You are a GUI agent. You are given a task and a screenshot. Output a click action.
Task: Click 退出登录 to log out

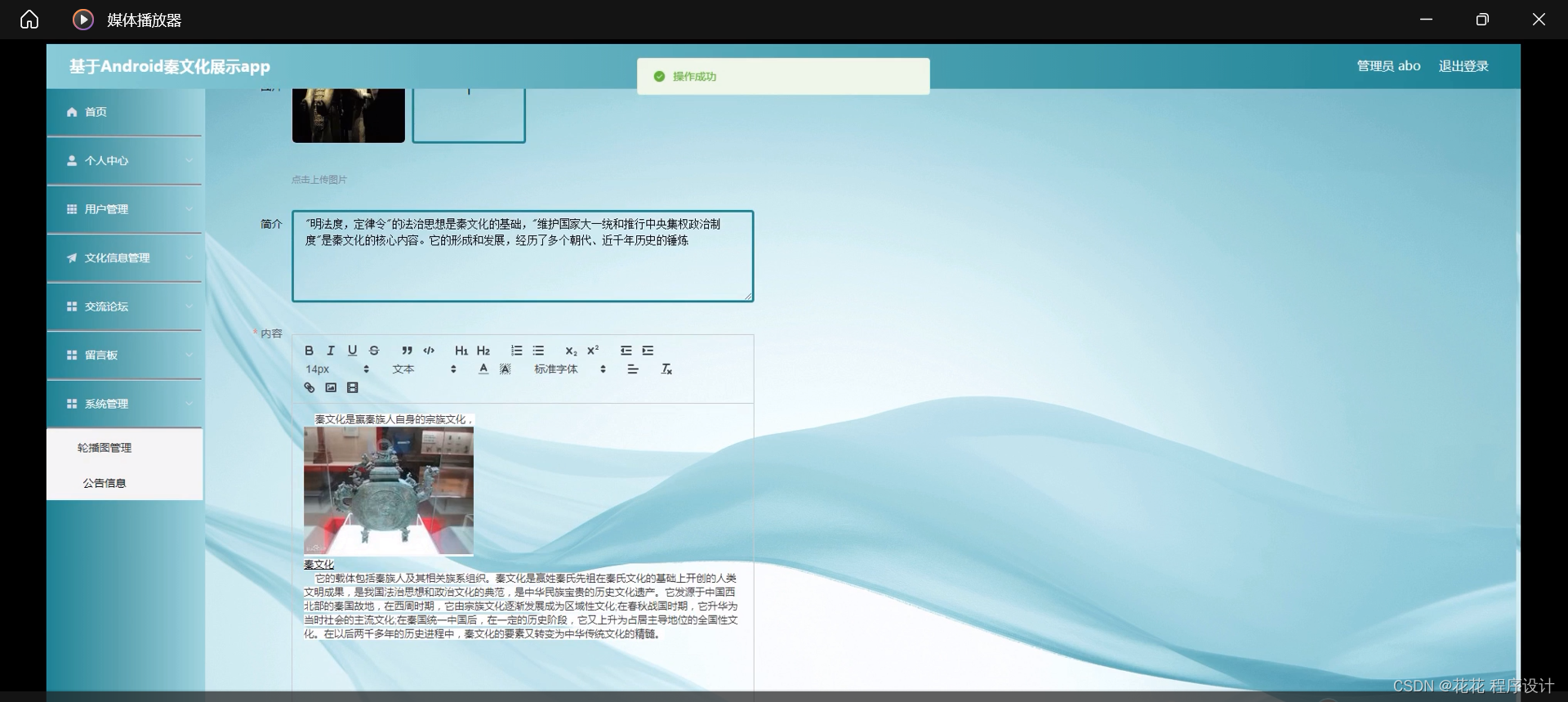coord(1463,66)
